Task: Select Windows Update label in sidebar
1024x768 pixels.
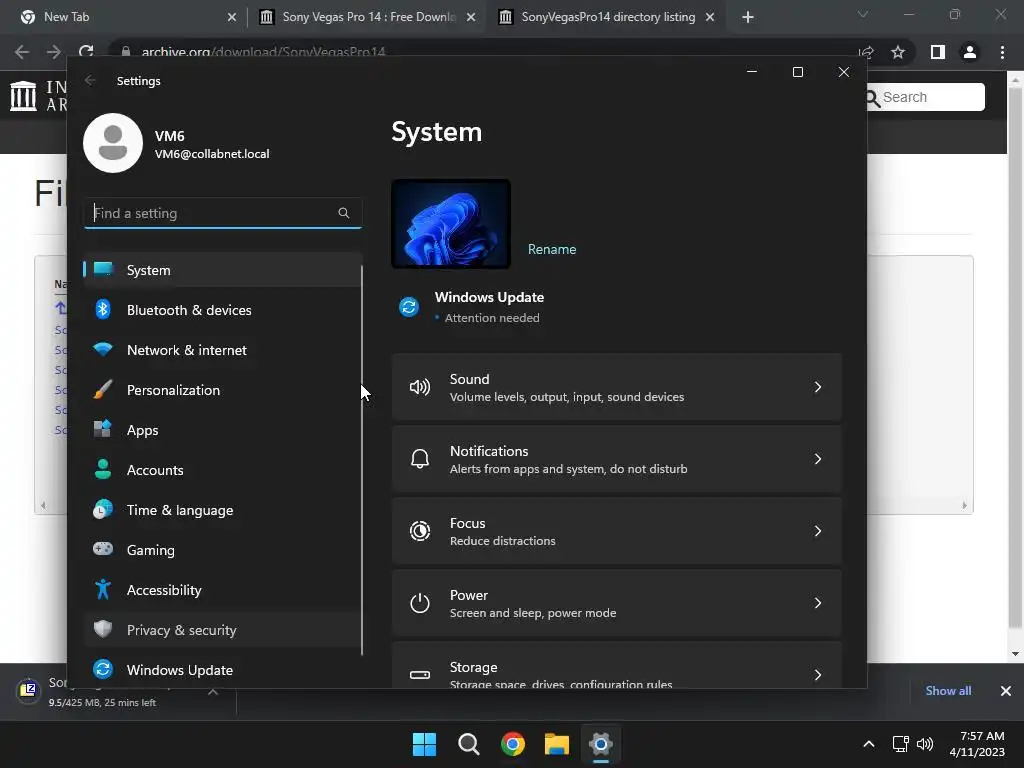Action: 180,670
